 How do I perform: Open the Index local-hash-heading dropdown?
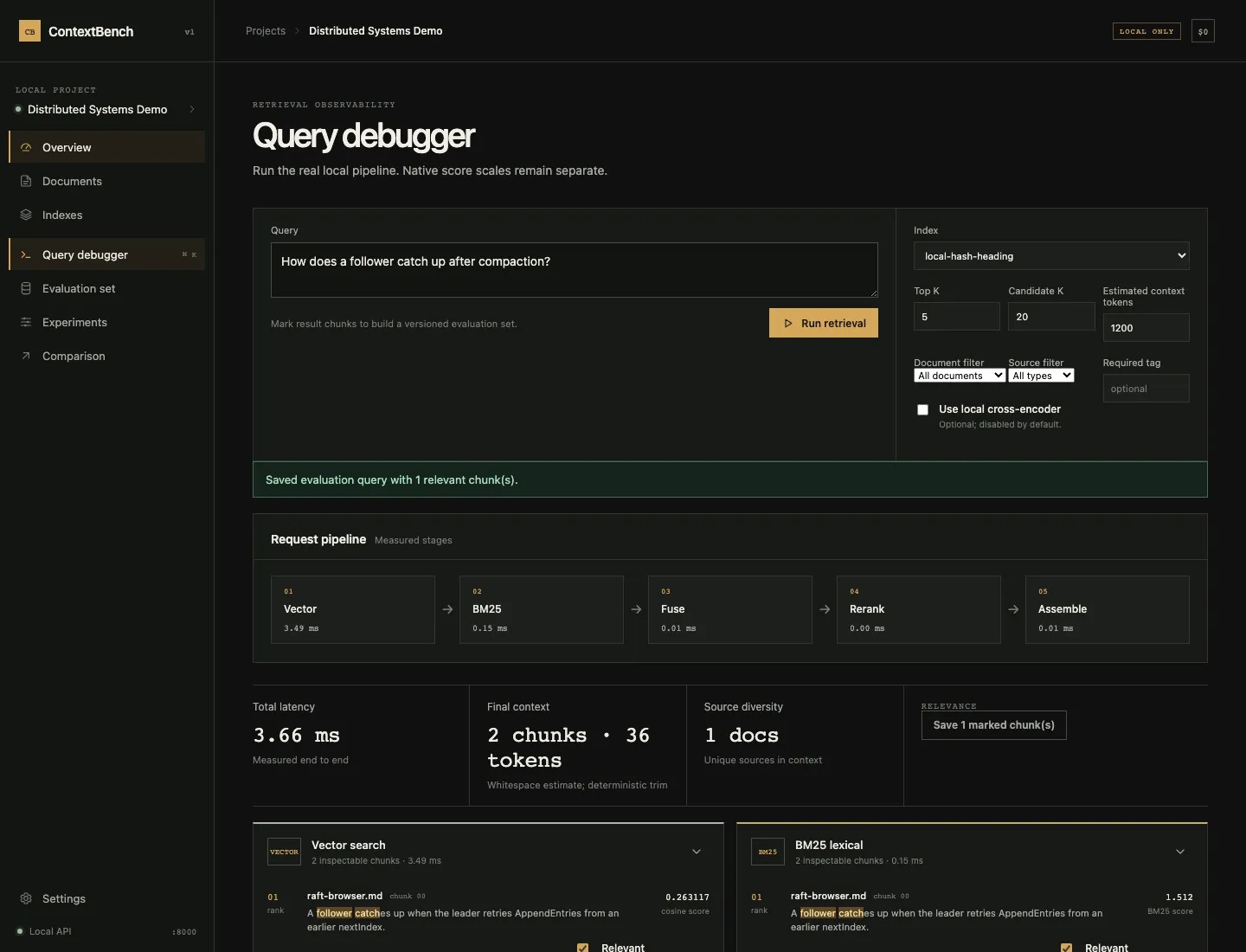tap(1051, 255)
